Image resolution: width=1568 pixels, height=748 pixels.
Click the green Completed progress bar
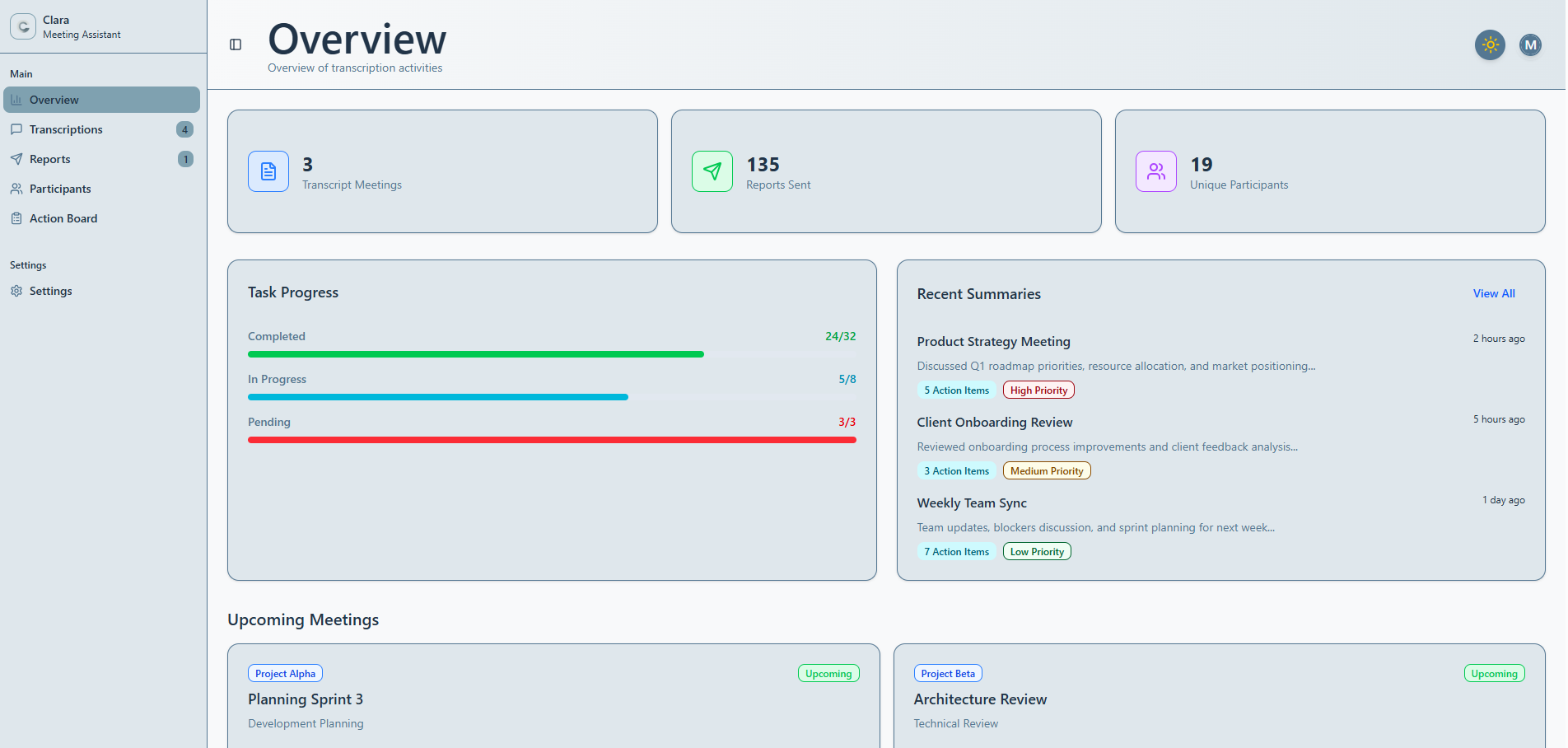(x=476, y=354)
